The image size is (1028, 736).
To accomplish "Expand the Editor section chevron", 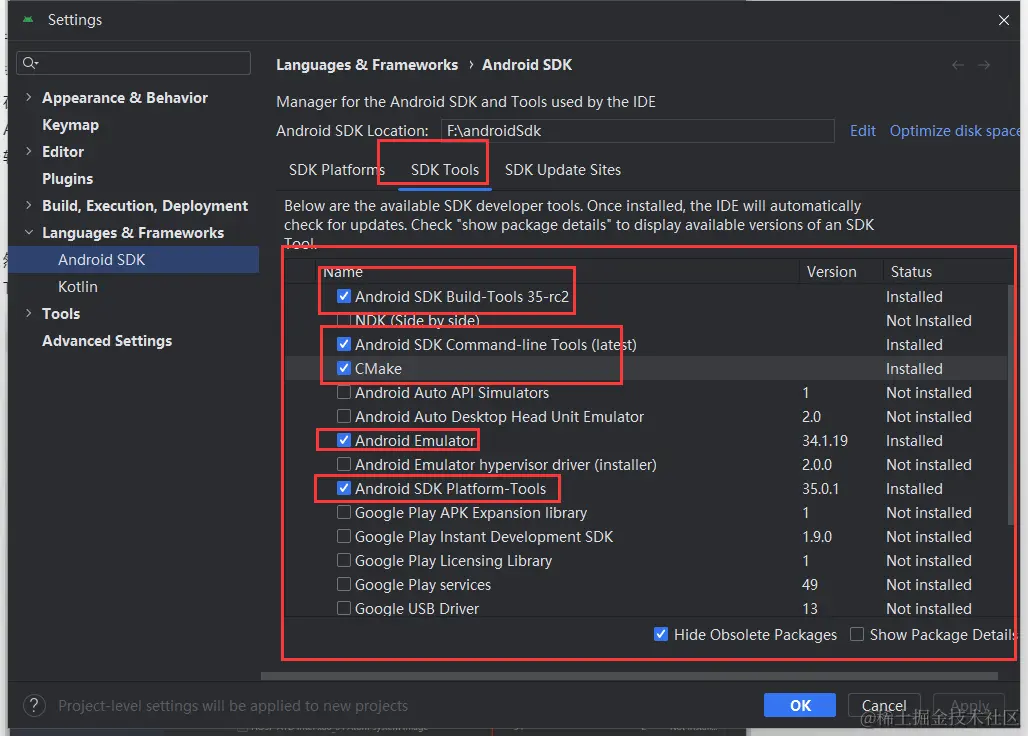I will coord(28,151).
